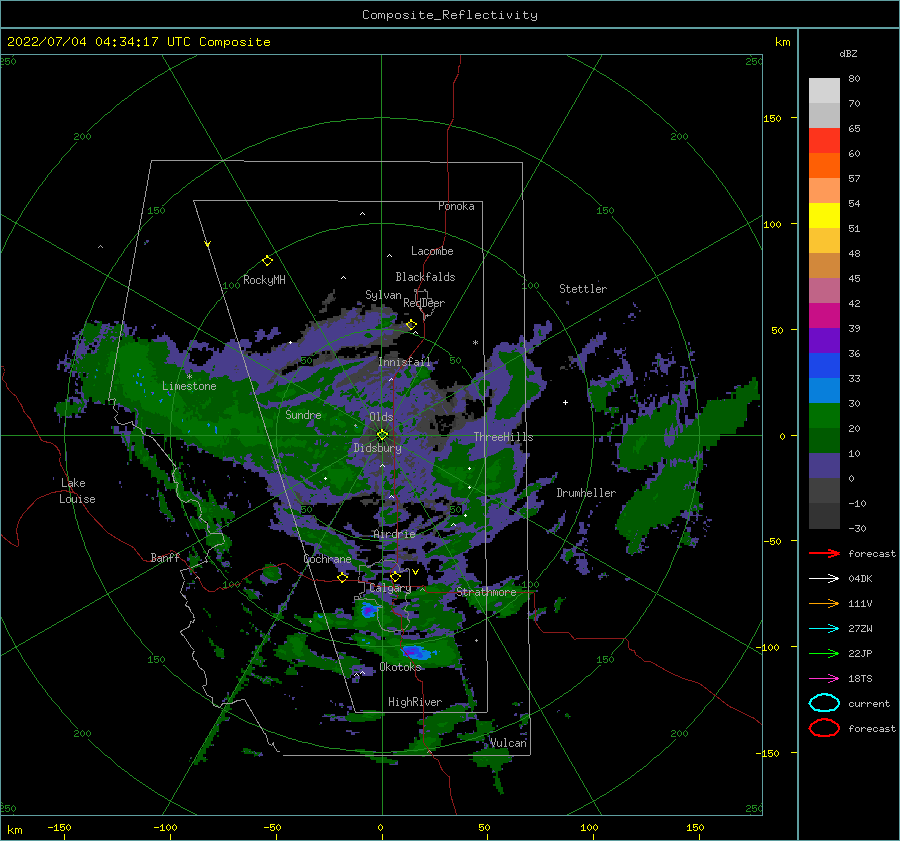Select the Okotoks label
900x841 pixels.
[x=400, y=667]
